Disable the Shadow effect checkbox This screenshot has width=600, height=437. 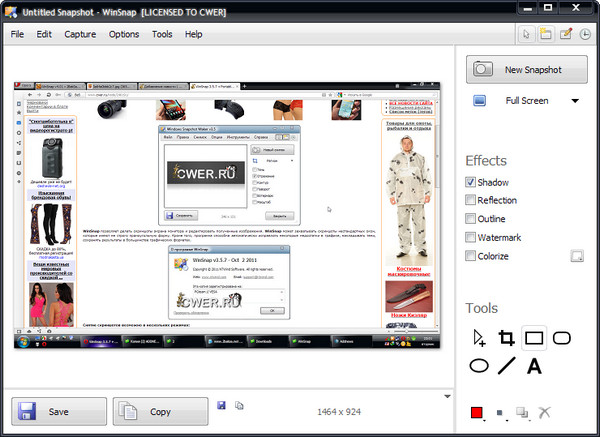point(471,182)
